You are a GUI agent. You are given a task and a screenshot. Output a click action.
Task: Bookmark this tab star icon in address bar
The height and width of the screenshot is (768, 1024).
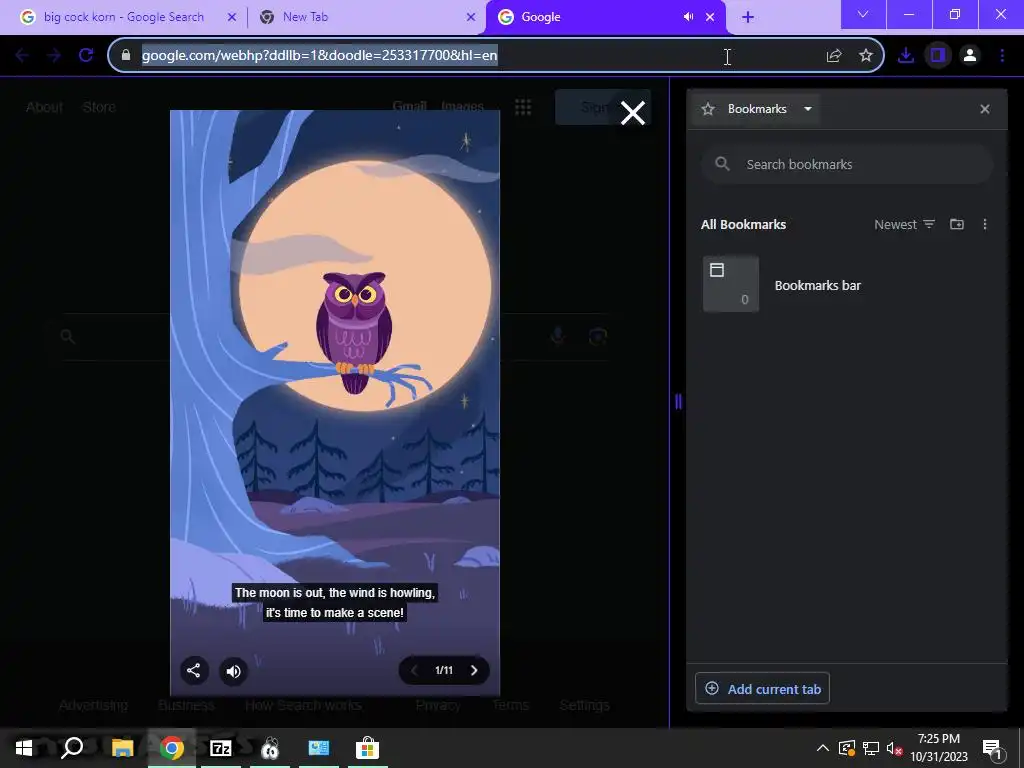tap(866, 56)
